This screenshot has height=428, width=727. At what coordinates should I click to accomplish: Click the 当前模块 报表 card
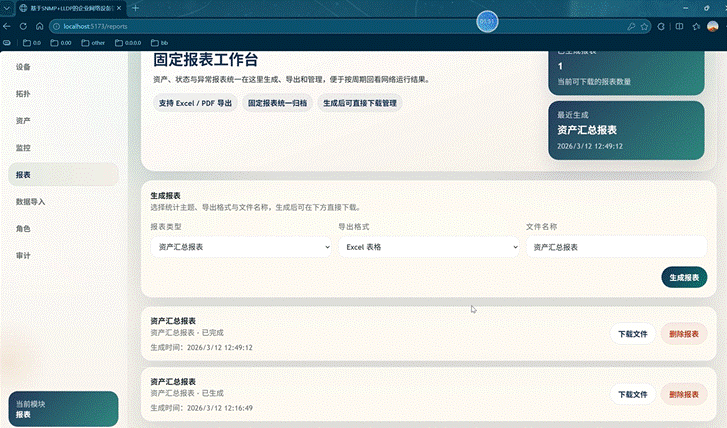click(x=63, y=409)
